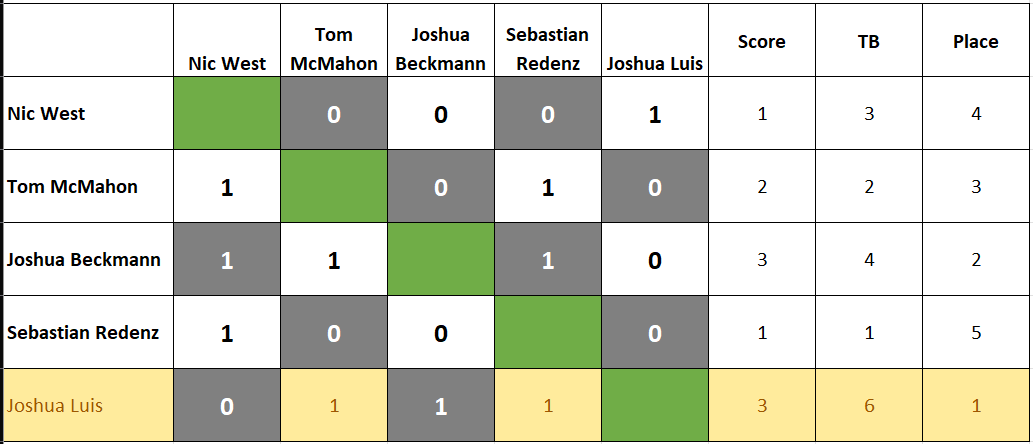
Task: Click the TB column header
Action: [868, 41]
